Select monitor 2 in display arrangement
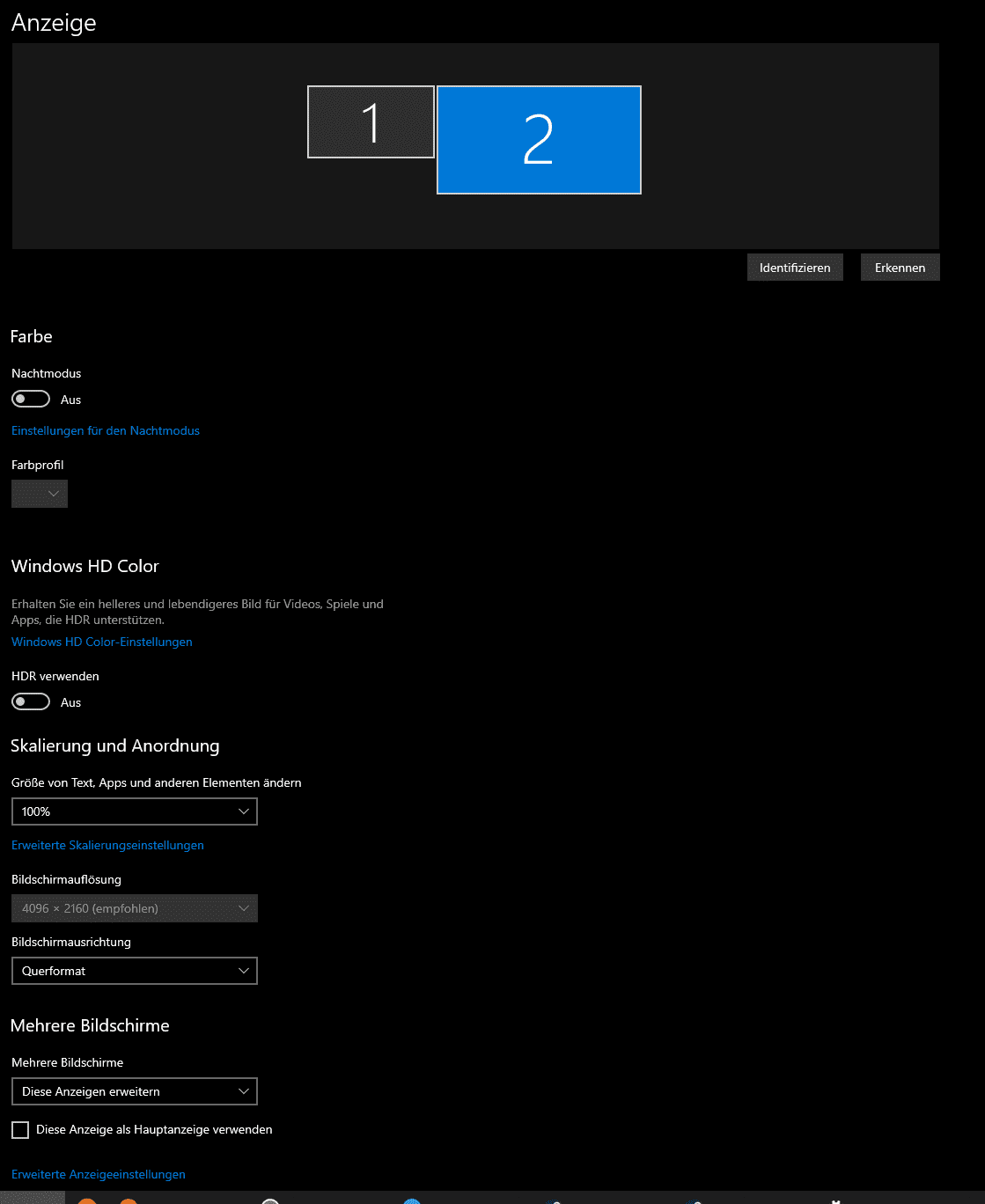Image resolution: width=985 pixels, height=1204 pixels. (539, 140)
